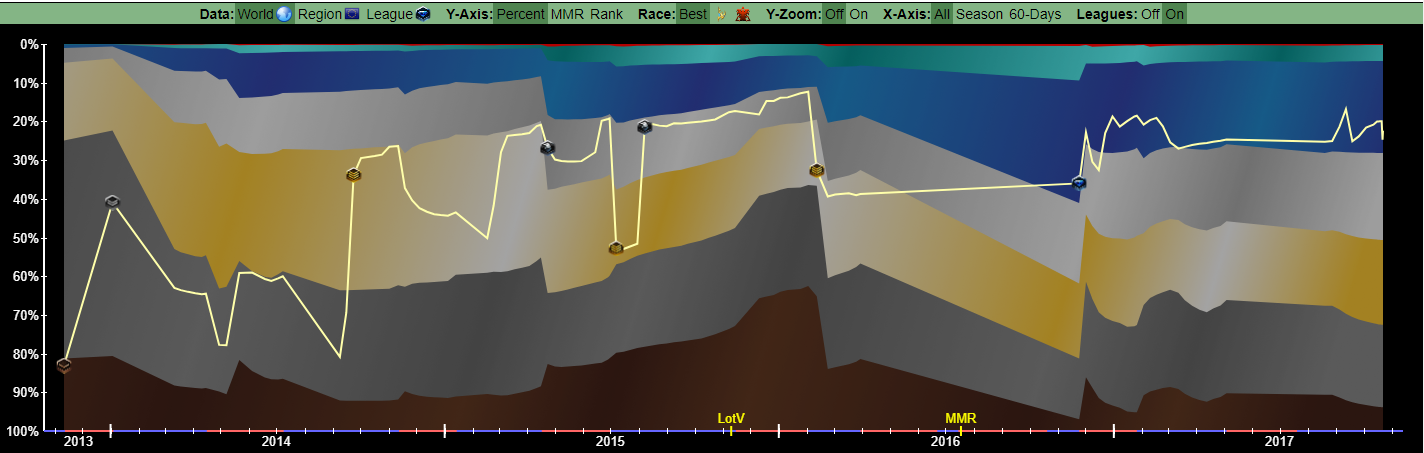This screenshot has width=1424, height=453.
Task: Choose Best race option
Action: coord(693,14)
